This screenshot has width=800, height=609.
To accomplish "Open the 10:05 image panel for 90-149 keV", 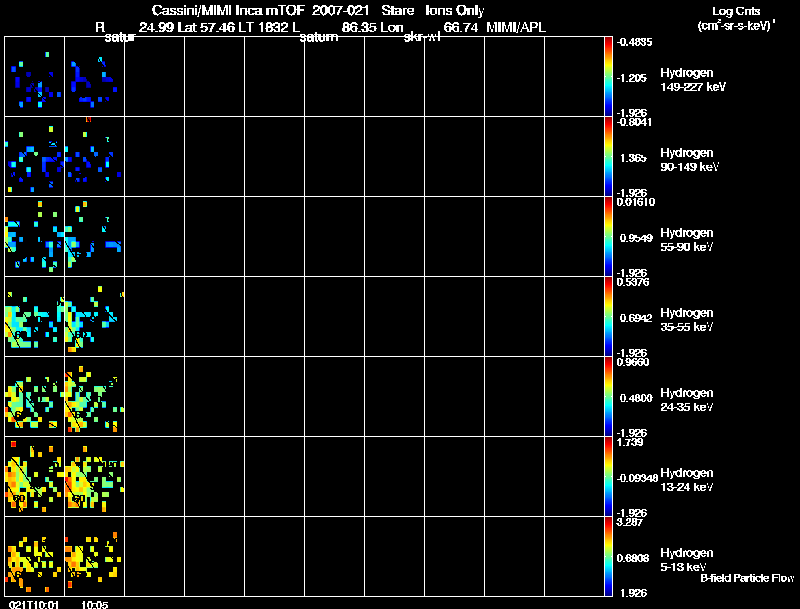I will (94, 157).
